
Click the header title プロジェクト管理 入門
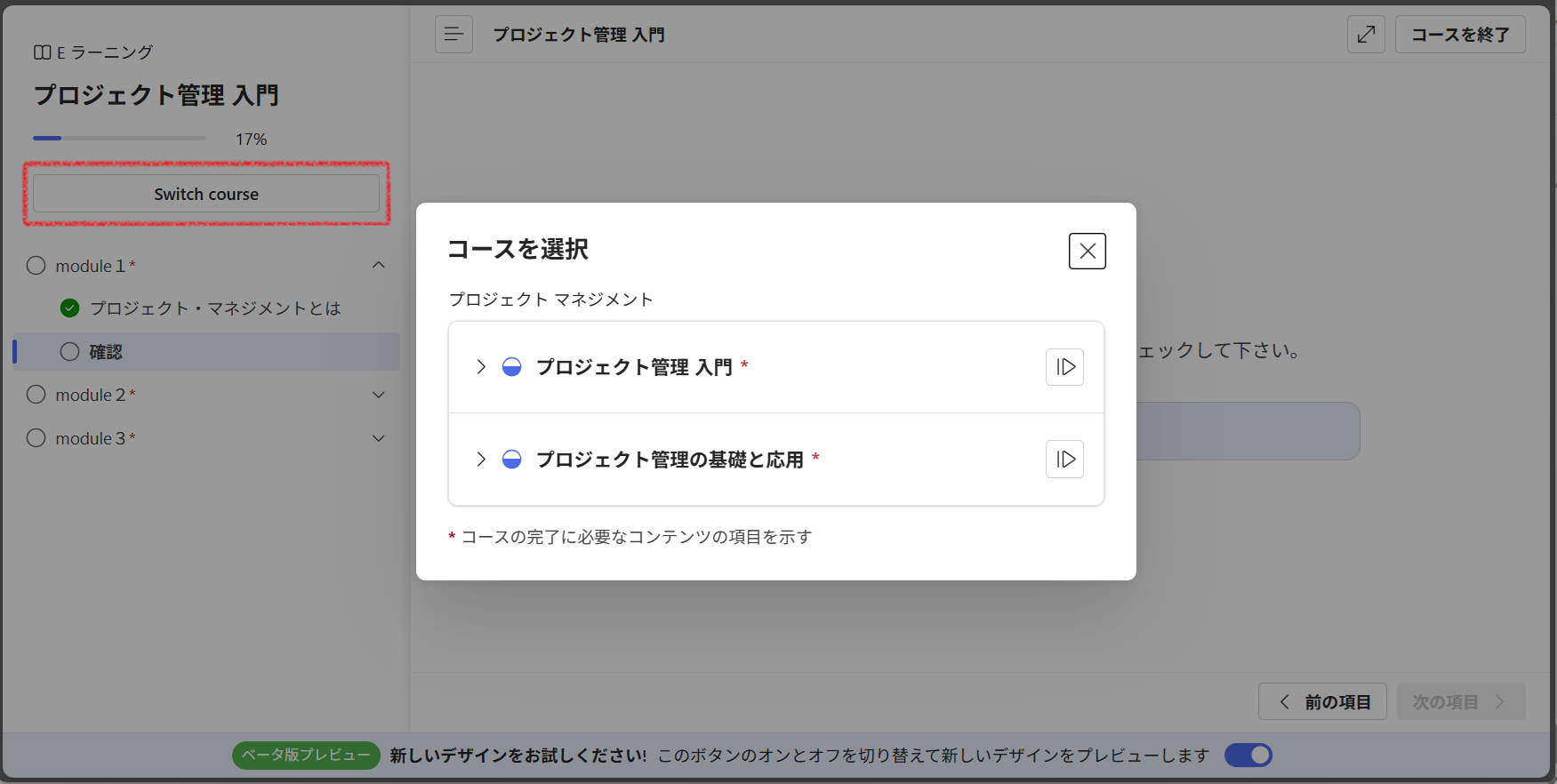click(x=579, y=35)
